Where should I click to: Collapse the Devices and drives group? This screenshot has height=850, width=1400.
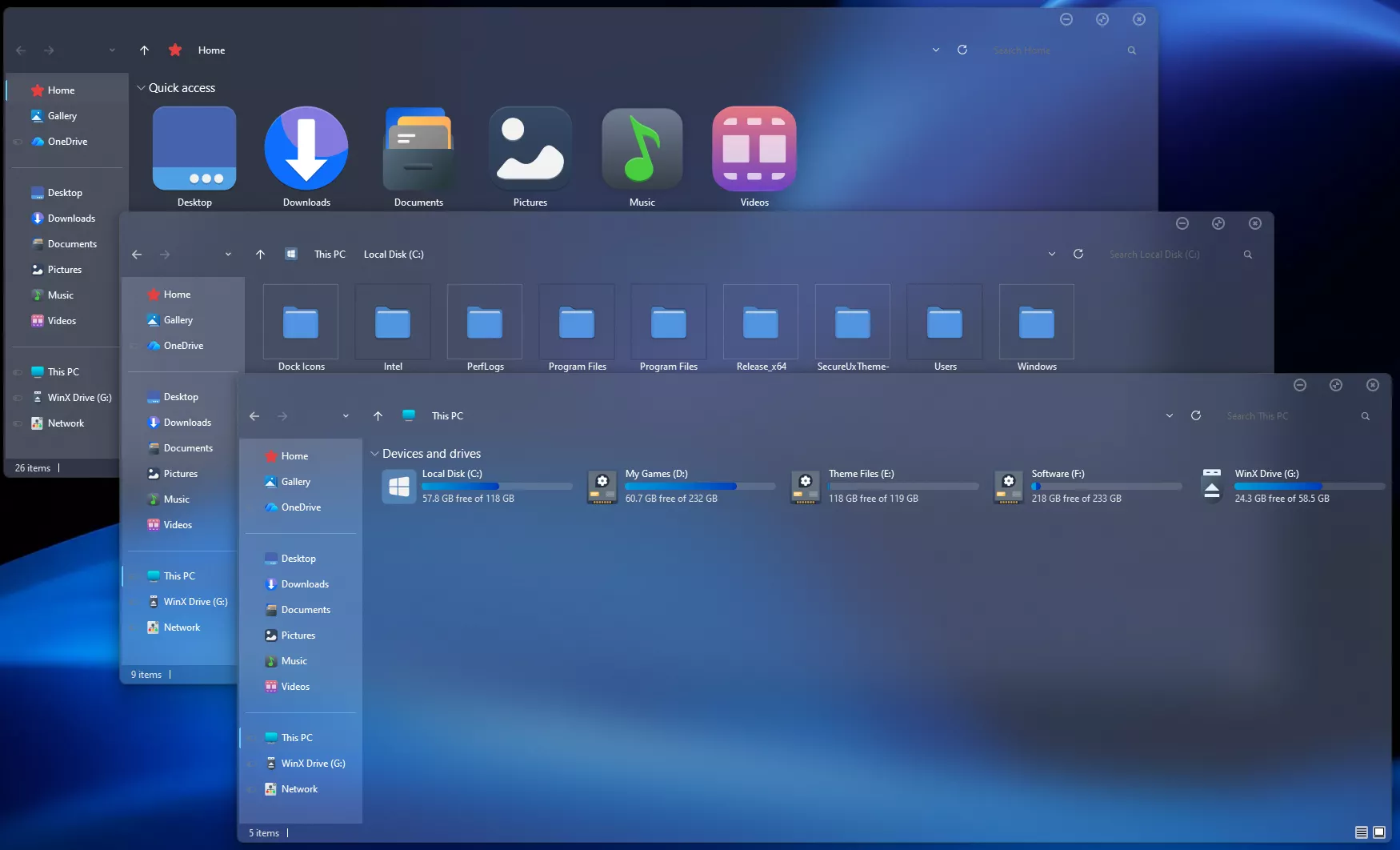click(374, 454)
